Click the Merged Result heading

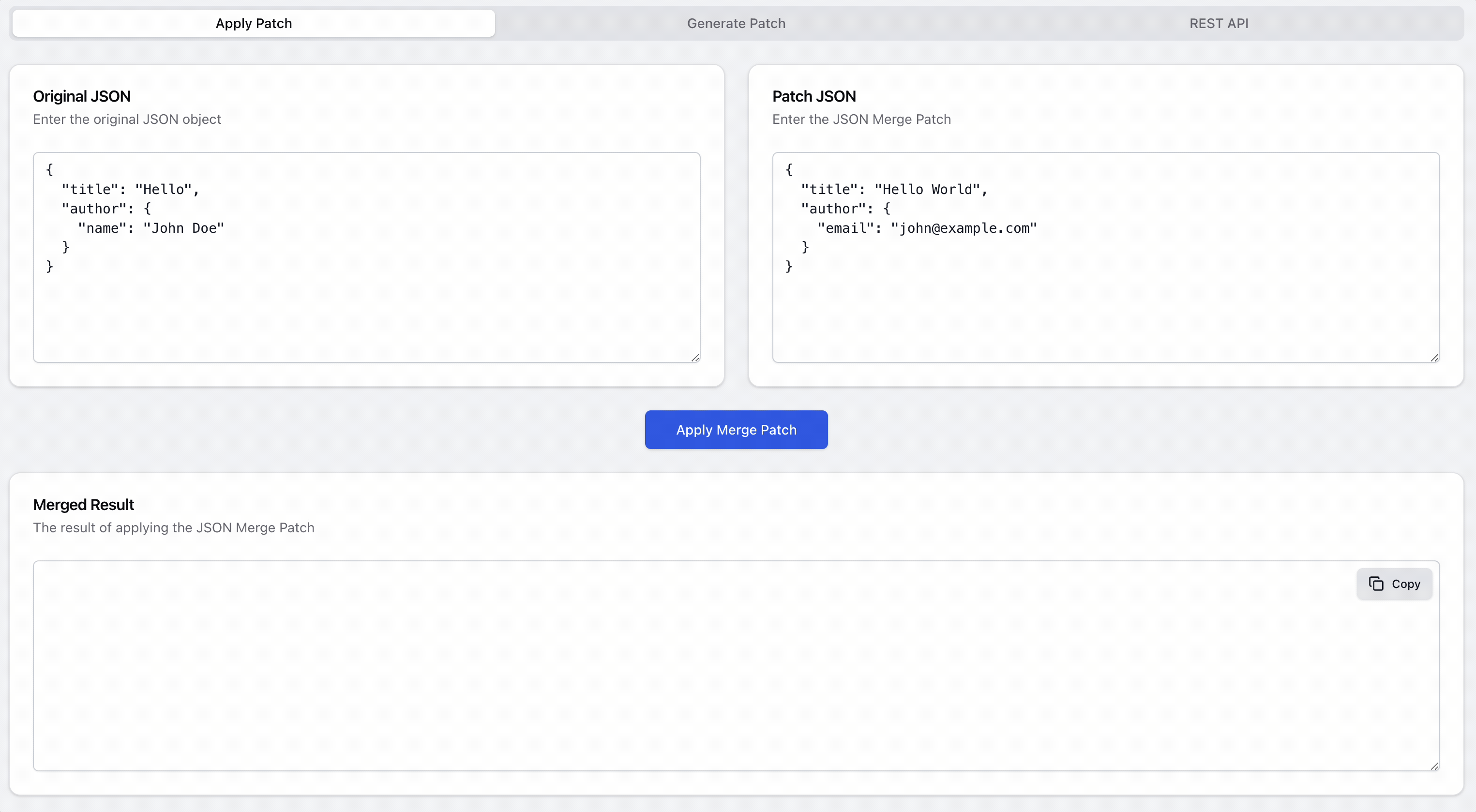(83, 504)
